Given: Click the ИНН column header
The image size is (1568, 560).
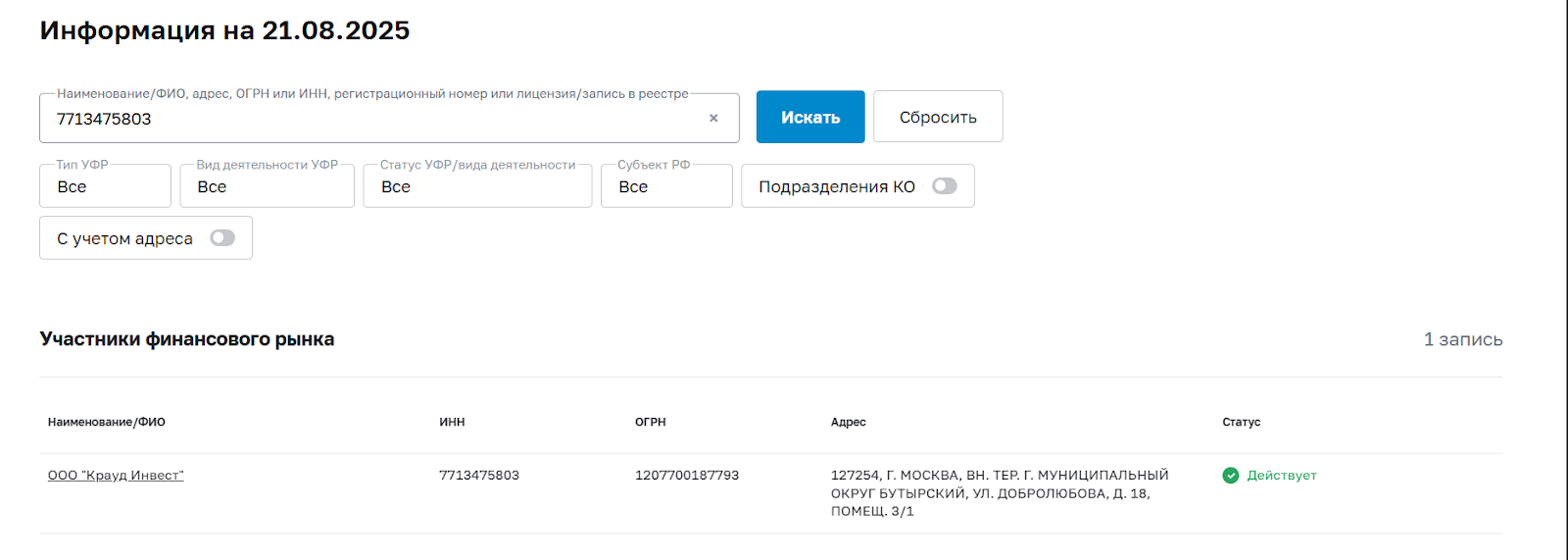Looking at the screenshot, I should click(452, 422).
